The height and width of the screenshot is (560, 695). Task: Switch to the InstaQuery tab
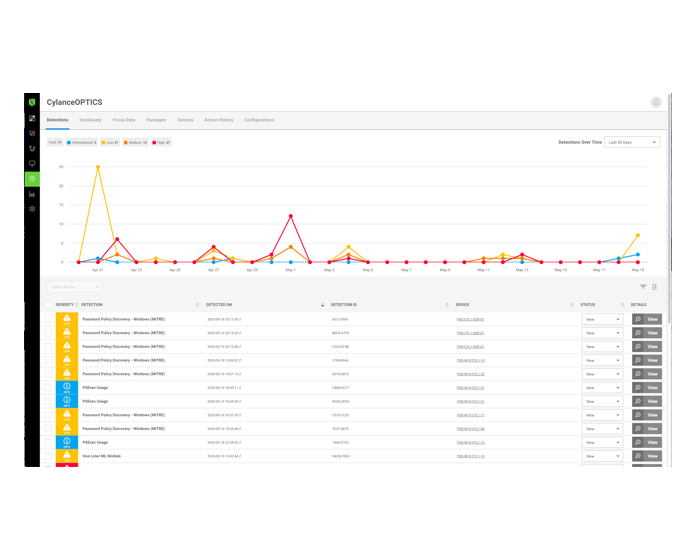tap(91, 120)
